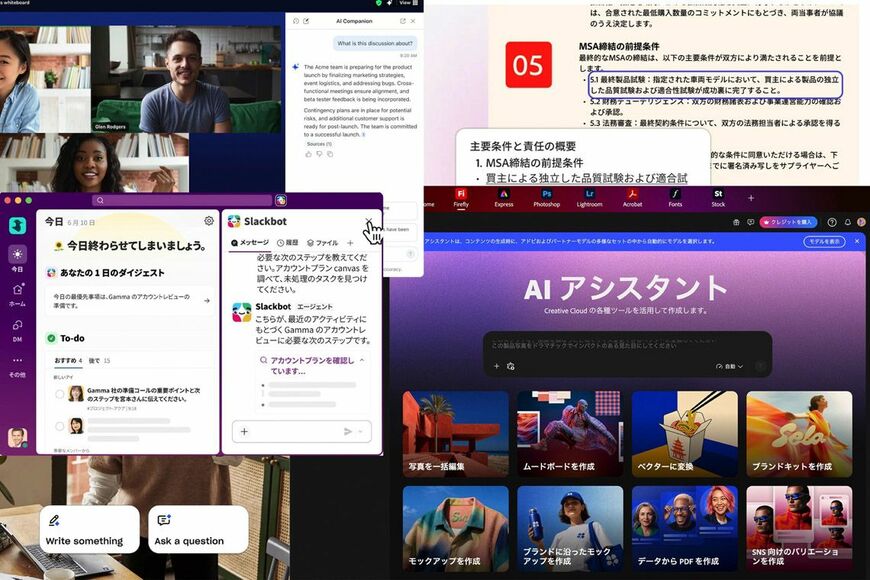Select the Slack 今日 sidebar icon
Image resolution: width=870 pixels, height=580 pixels.
point(17,259)
